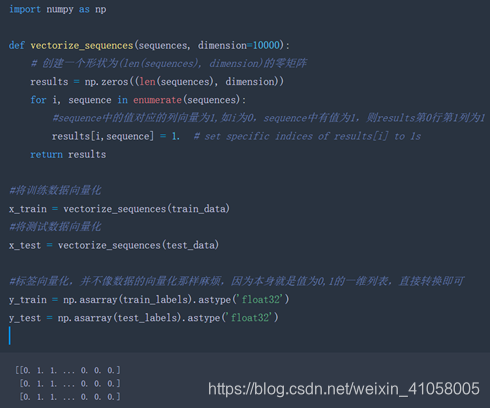Click the first output row '[[0. 1. 1. ... 0. 0. 0.]'
The image size is (490, 408).
point(68,370)
